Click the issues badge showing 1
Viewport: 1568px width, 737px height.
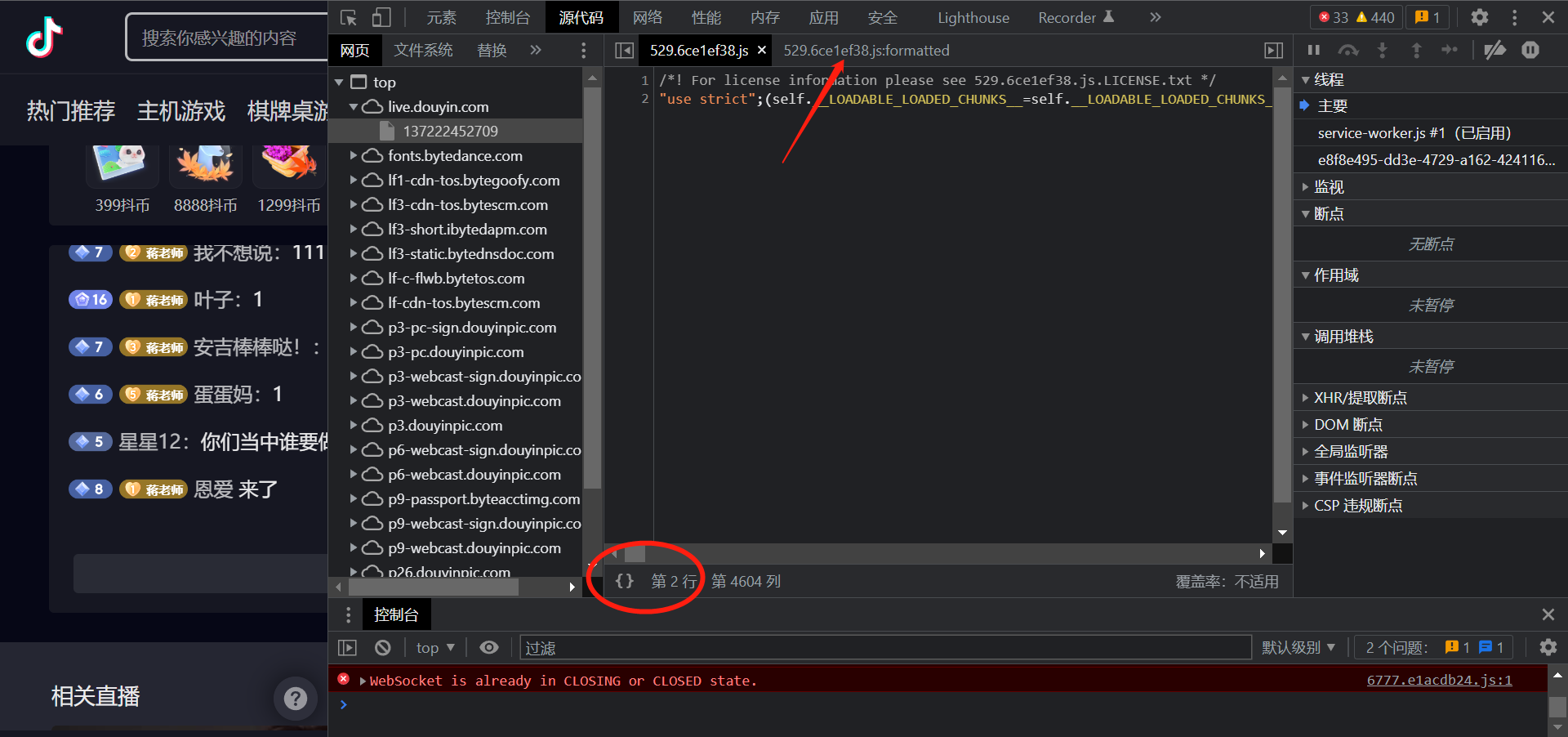[1428, 17]
